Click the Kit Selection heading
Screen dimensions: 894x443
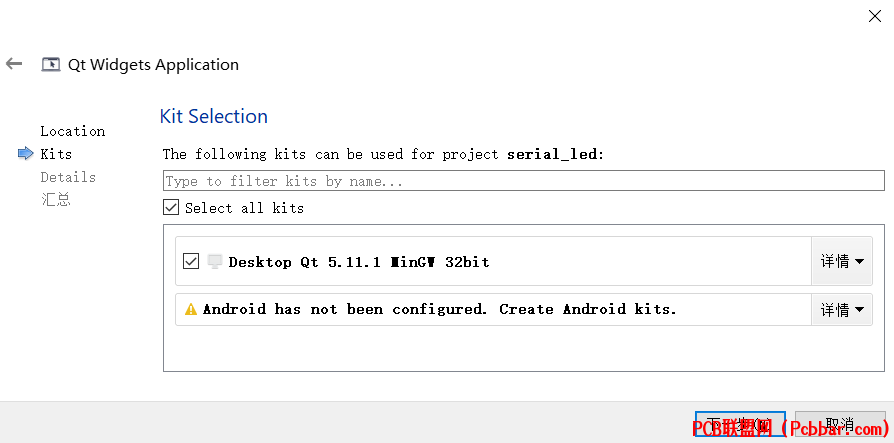pyautogui.click(x=214, y=116)
